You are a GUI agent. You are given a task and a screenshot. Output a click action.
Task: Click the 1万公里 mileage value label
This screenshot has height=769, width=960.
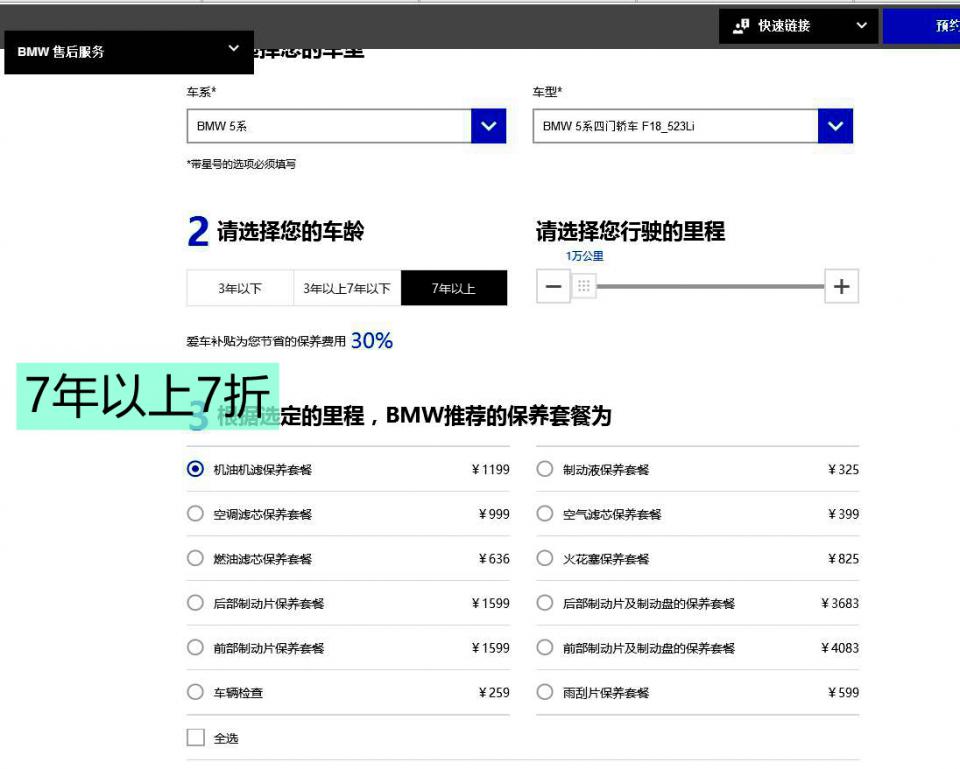pos(584,256)
